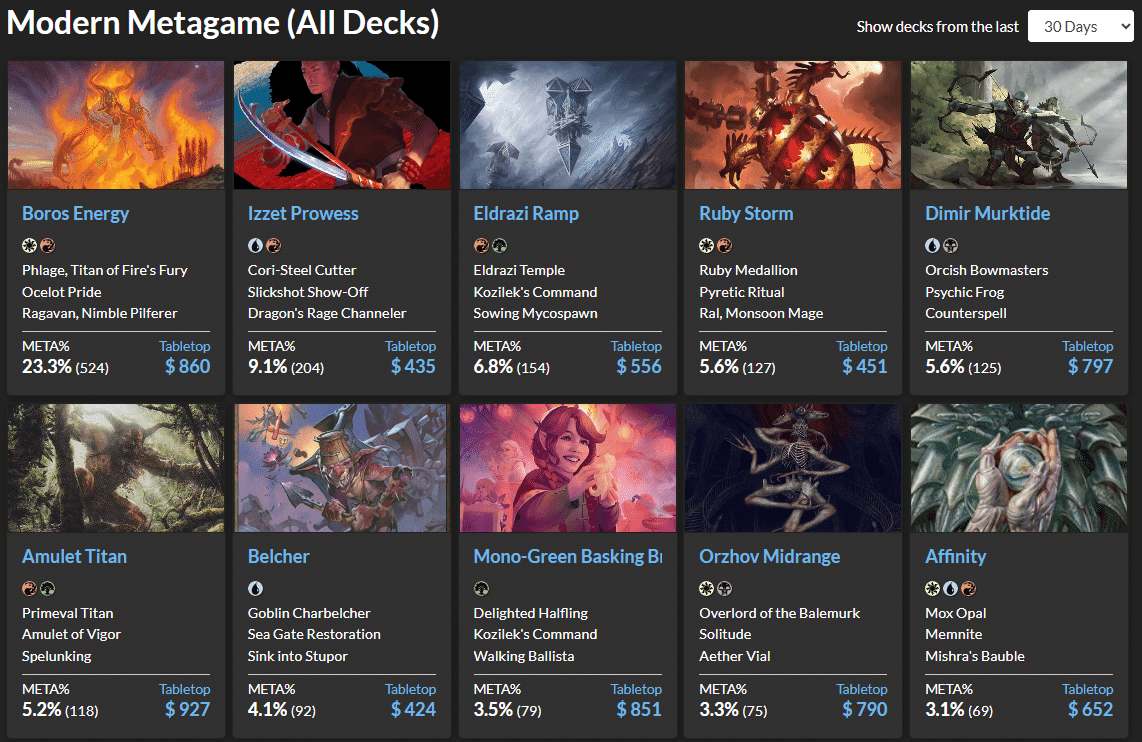Image resolution: width=1142 pixels, height=742 pixels.
Task: Click the white mana icon under Boros Energy
Action: tap(29, 245)
